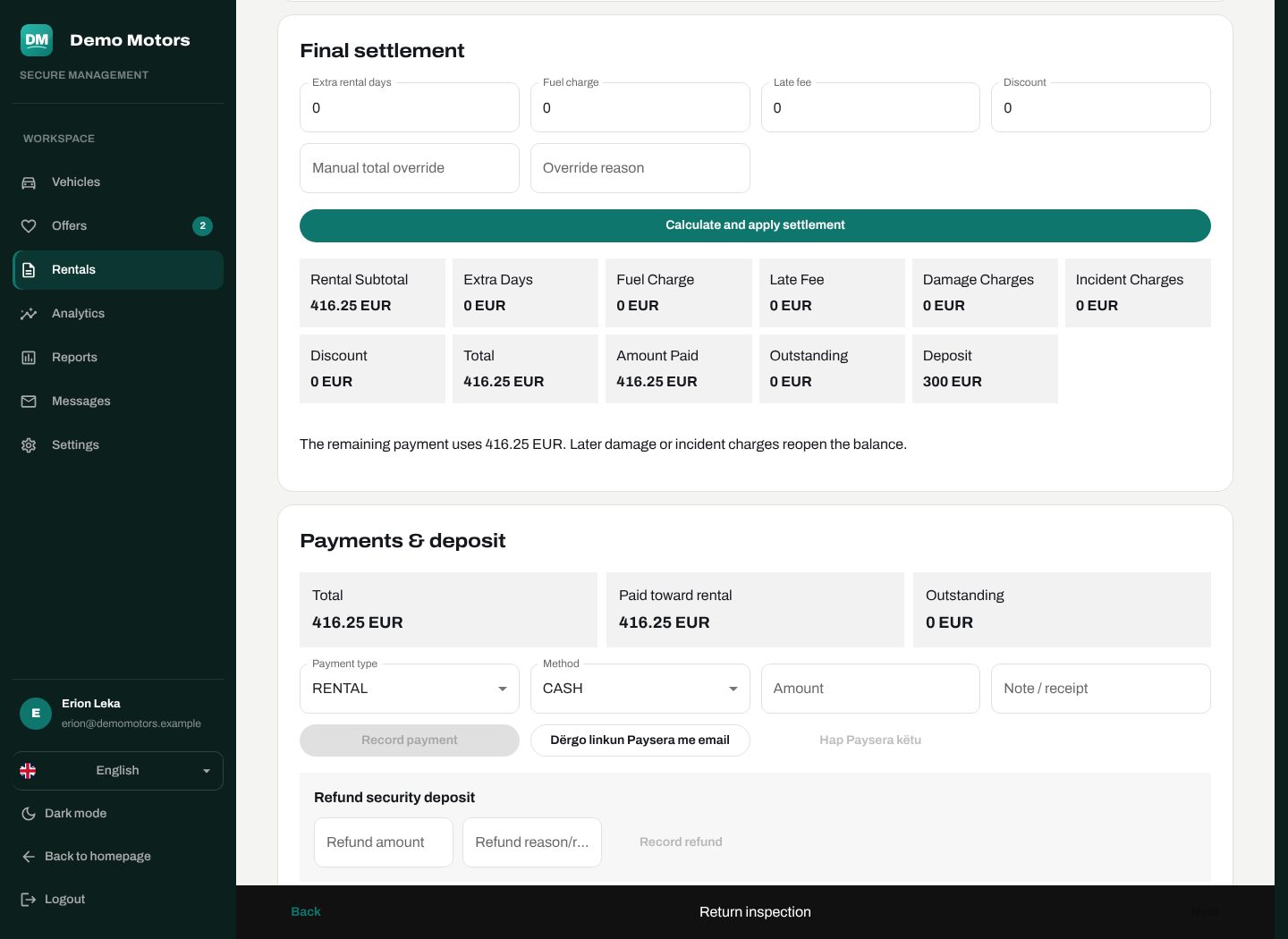Click the Dark mode moon icon
This screenshot has height=939, width=1288.
29,814
